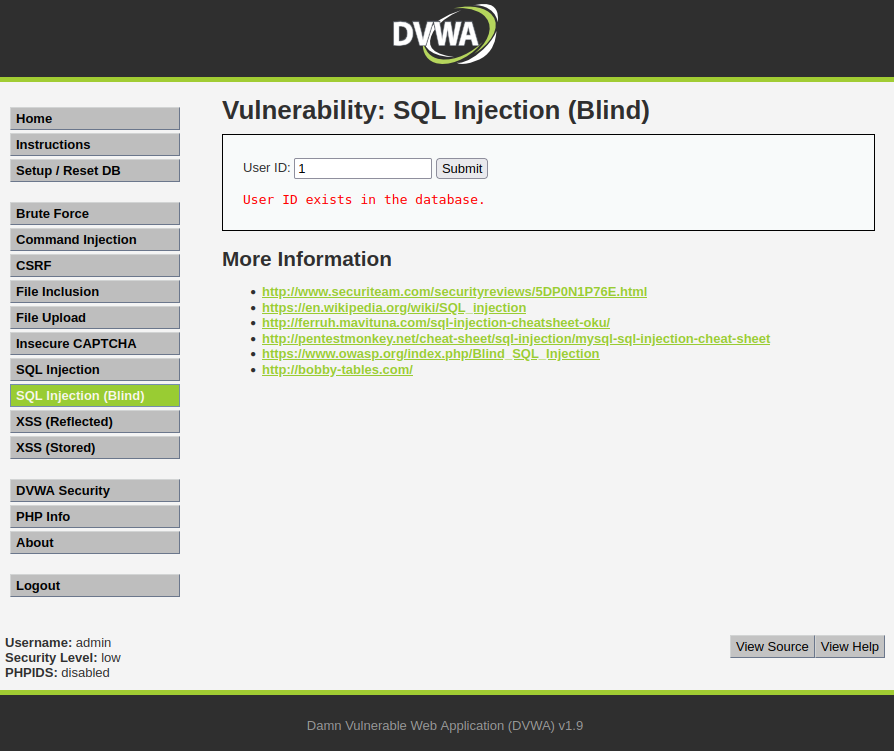Viewport: 894px width, 751px height.
Task: Select File Upload in sidebar
Action: pyautogui.click(x=95, y=318)
